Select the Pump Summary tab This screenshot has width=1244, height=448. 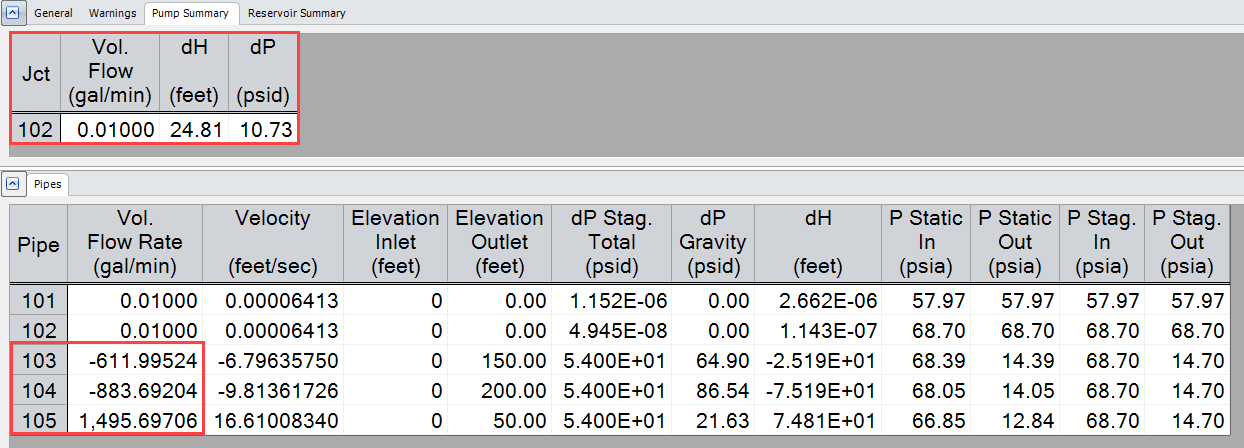tap(191, 14)
